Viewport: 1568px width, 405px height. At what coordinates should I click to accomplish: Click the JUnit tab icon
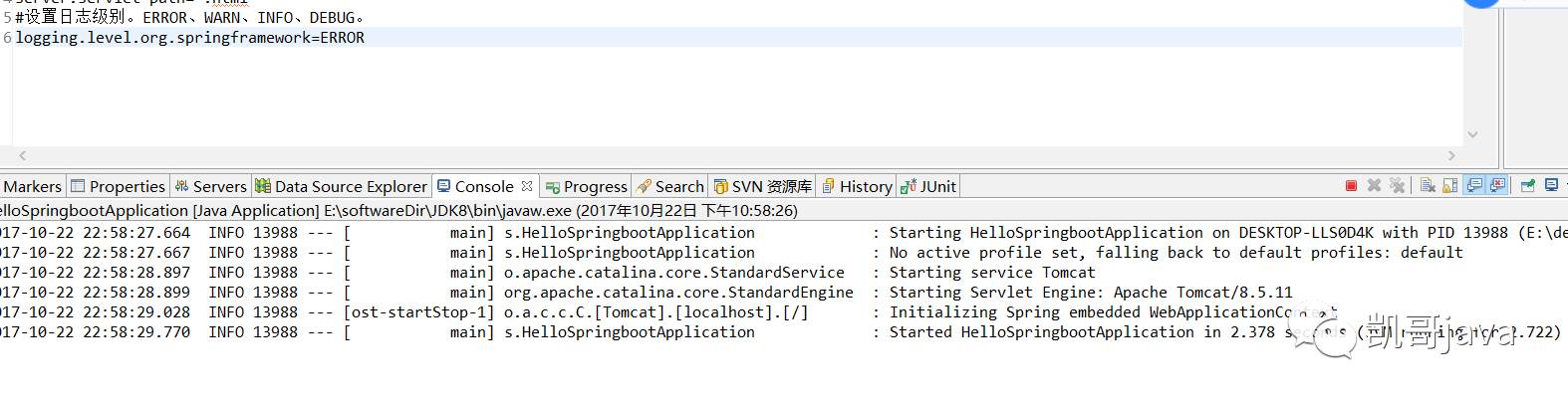909,186
